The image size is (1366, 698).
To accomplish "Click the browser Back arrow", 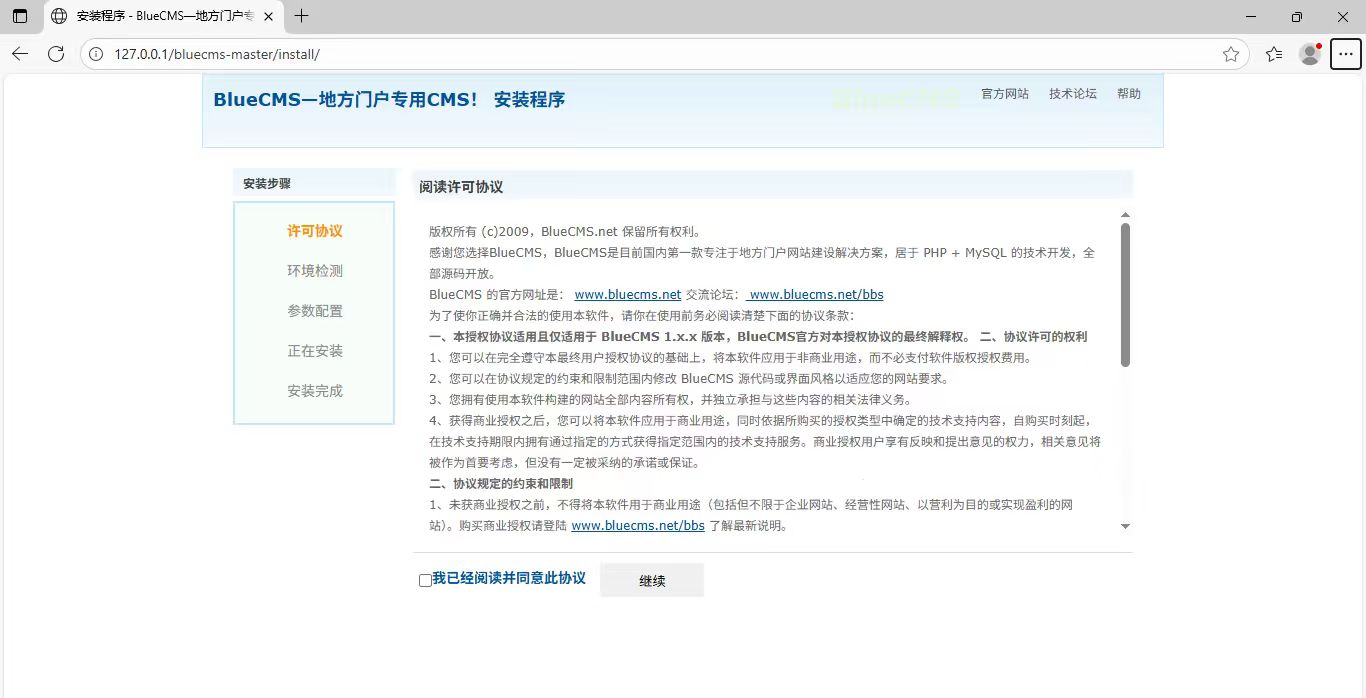I will point(20,54).
